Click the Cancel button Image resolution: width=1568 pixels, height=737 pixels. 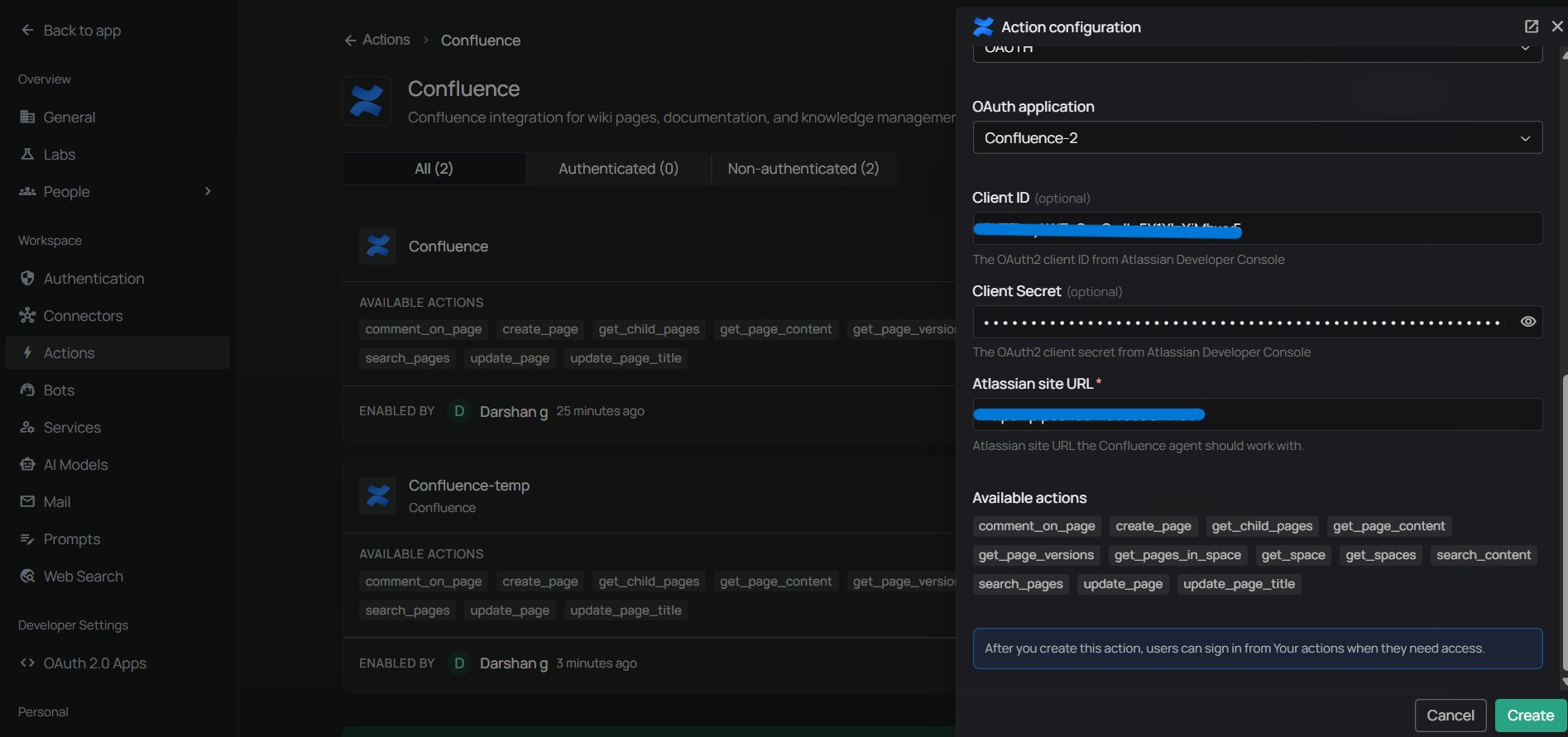1451,715
